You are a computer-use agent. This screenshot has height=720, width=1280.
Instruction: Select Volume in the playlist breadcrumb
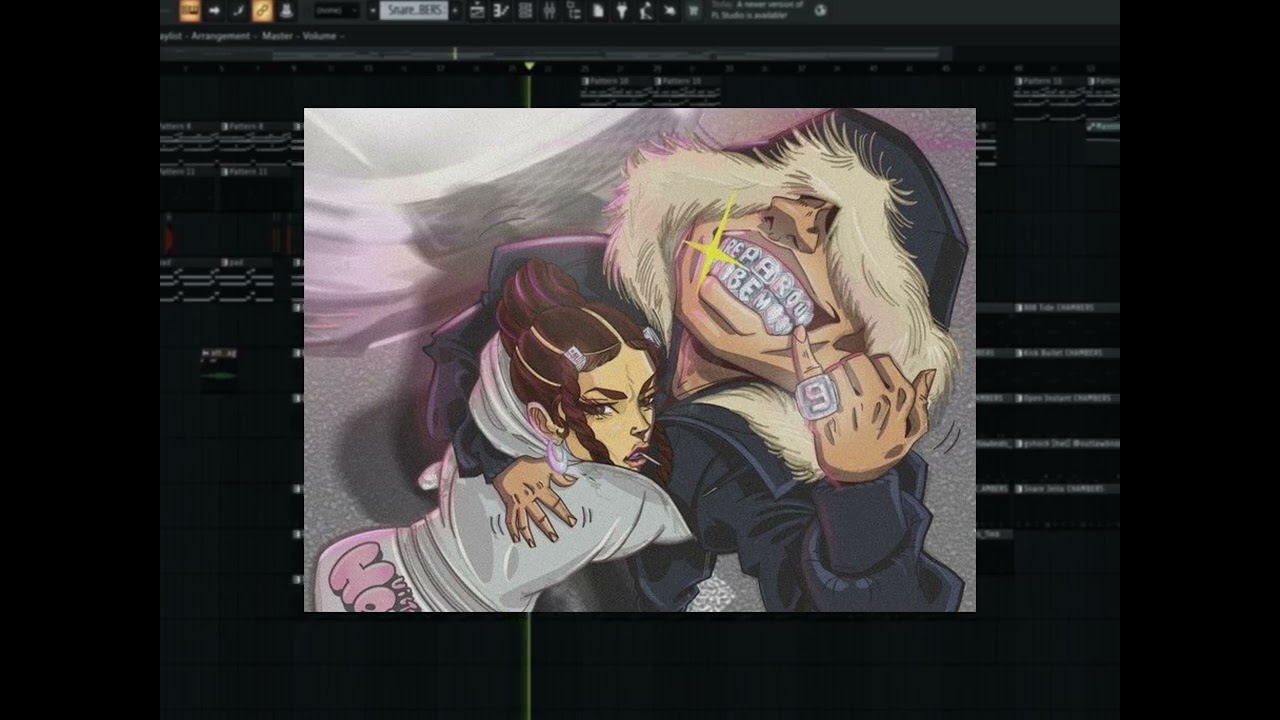pos(320,36)
